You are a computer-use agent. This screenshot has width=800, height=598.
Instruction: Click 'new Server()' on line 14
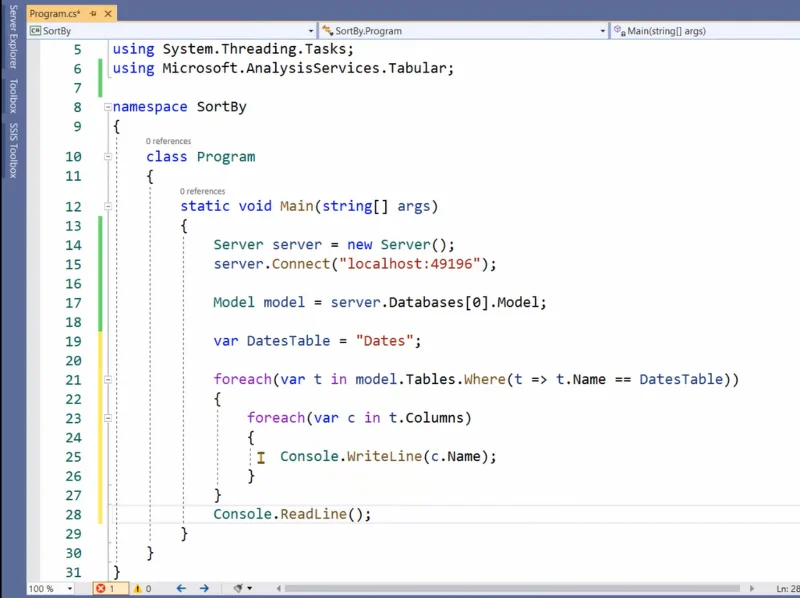[x=396, y=245]
